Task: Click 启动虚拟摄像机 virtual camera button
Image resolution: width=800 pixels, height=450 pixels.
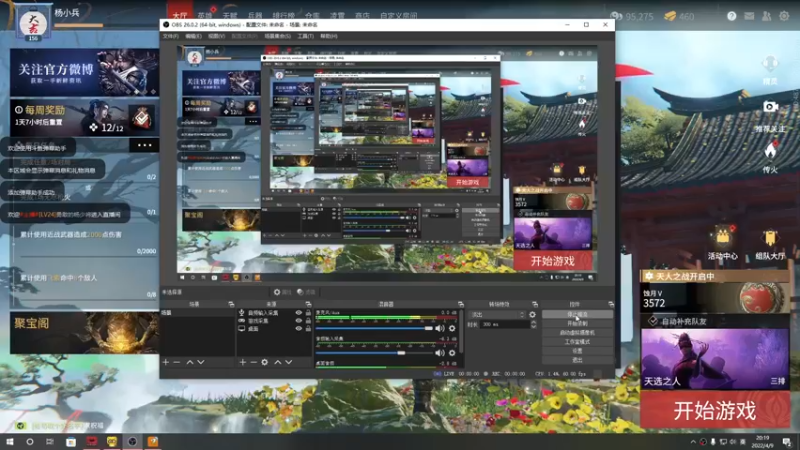Action: (x=577, y=333)
